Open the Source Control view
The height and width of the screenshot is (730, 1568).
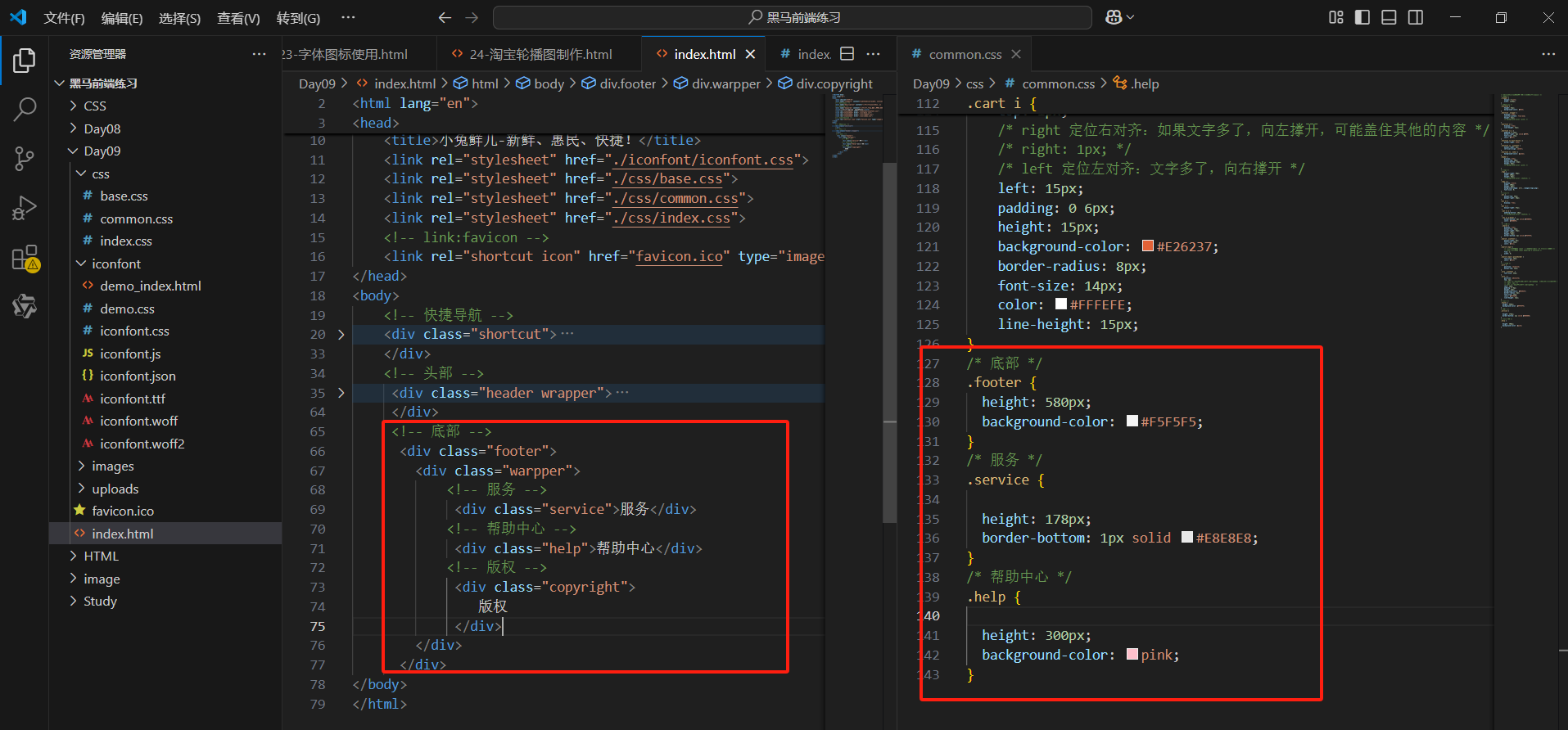25,159
